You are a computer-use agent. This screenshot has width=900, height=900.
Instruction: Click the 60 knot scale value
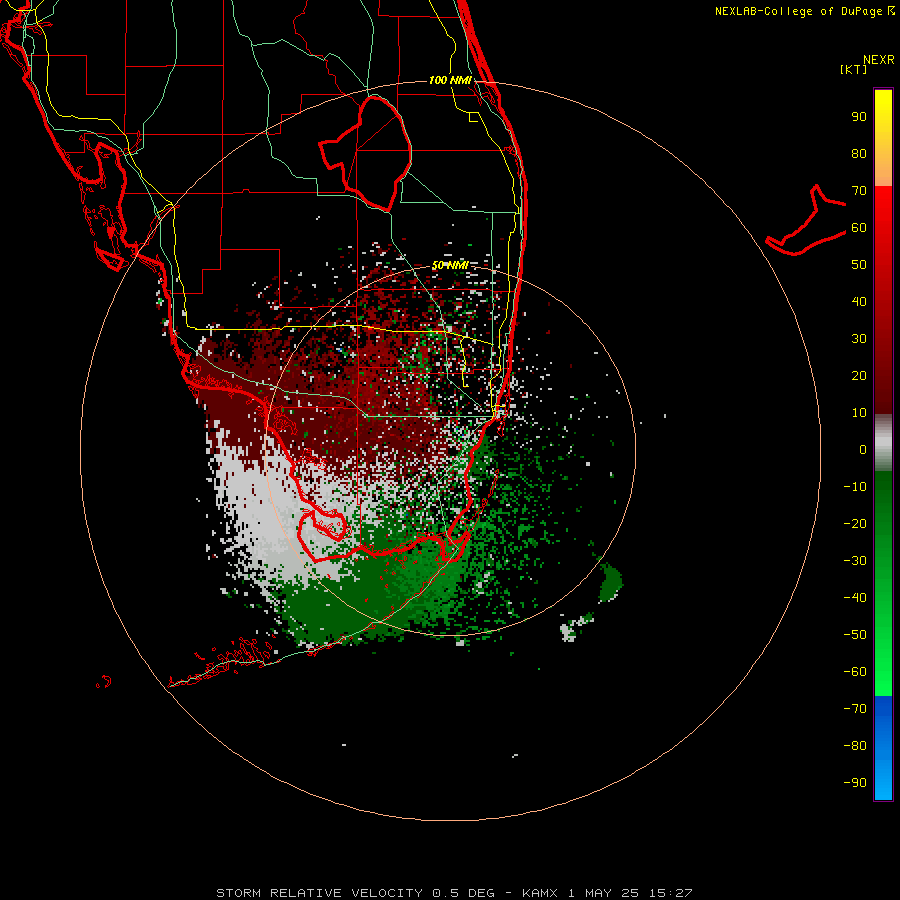click(x=859, y=228)
